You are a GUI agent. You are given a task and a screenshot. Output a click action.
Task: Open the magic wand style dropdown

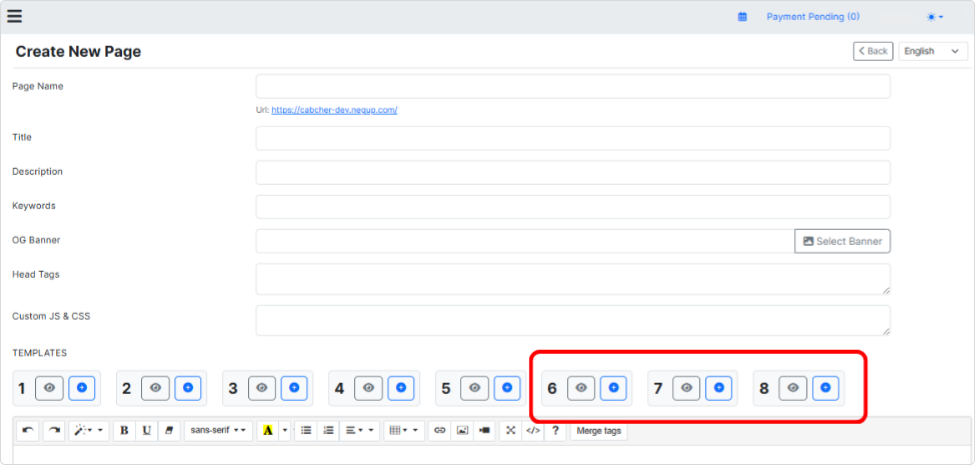tap(89, 430)
